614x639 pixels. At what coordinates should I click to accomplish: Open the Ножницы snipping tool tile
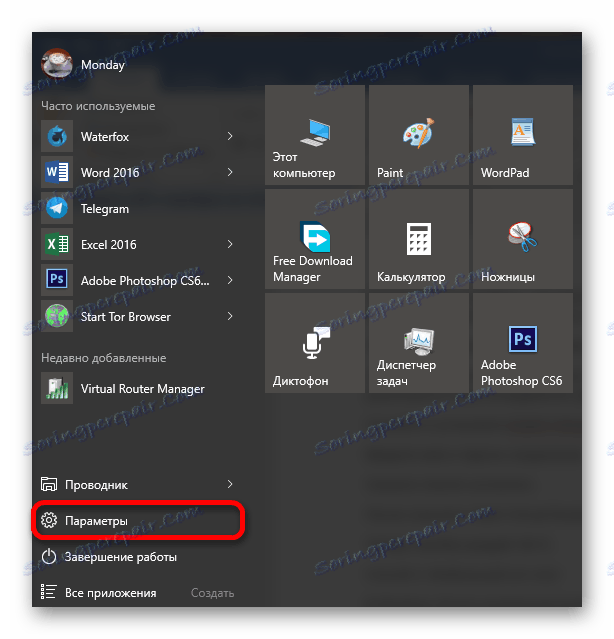tap(523, 239)
